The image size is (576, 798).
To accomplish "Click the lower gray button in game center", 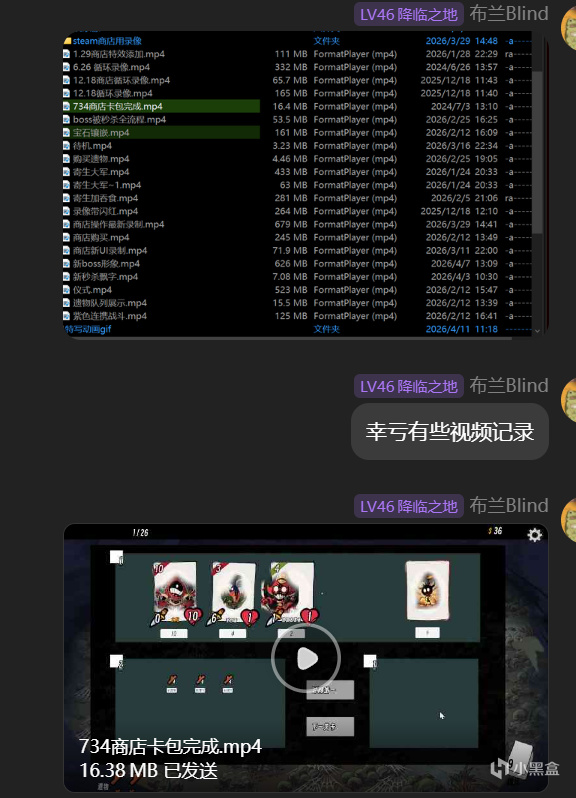I will (330, 727).
